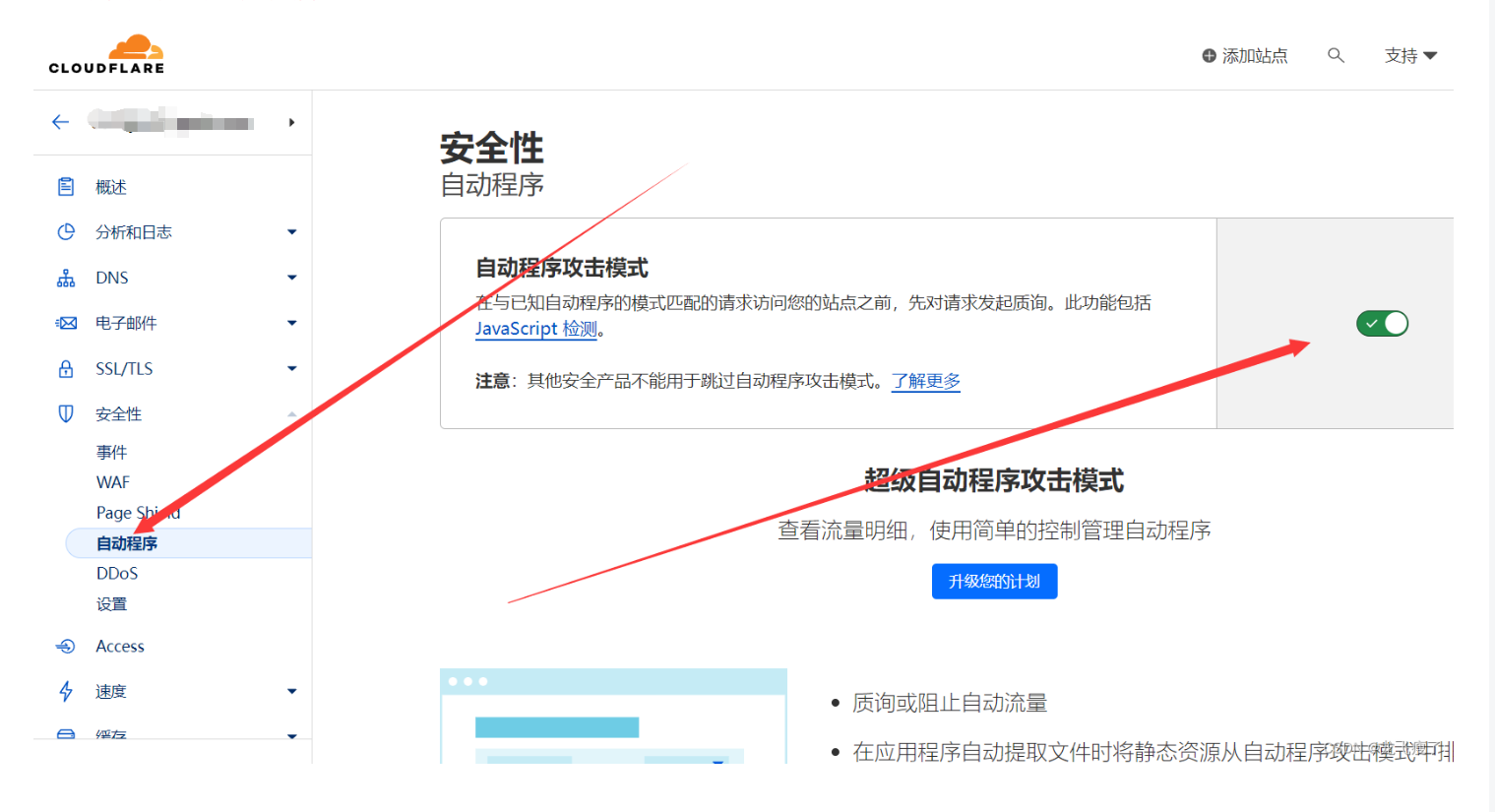Open the 设置 submenu item
The height and width of the screenshot is (812, 1495).
click(x=111, y=604)
